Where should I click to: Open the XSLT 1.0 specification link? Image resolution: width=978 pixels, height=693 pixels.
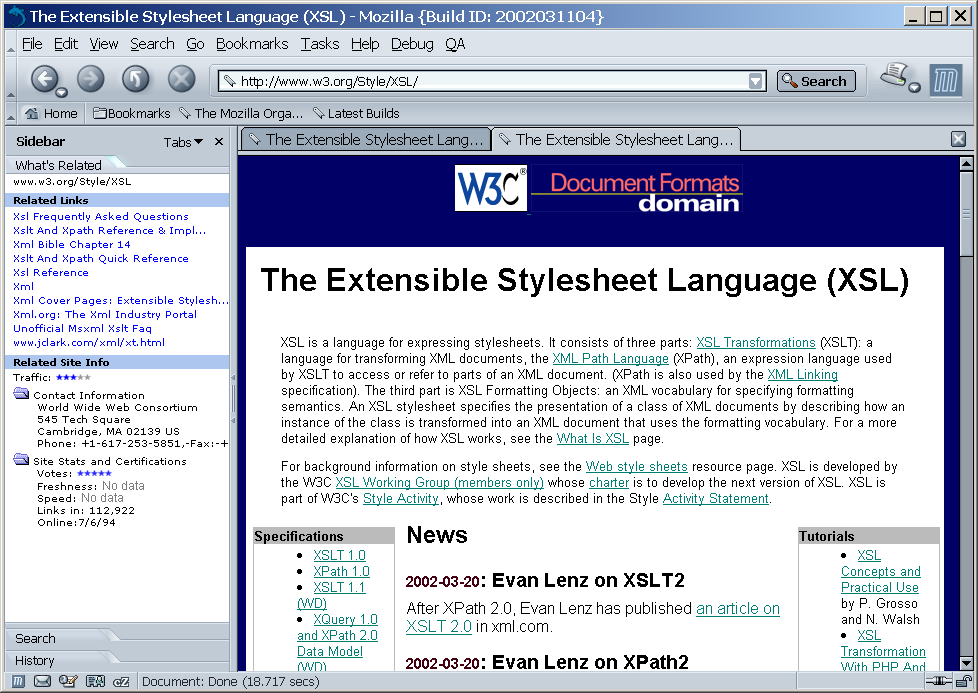[339, 555]
